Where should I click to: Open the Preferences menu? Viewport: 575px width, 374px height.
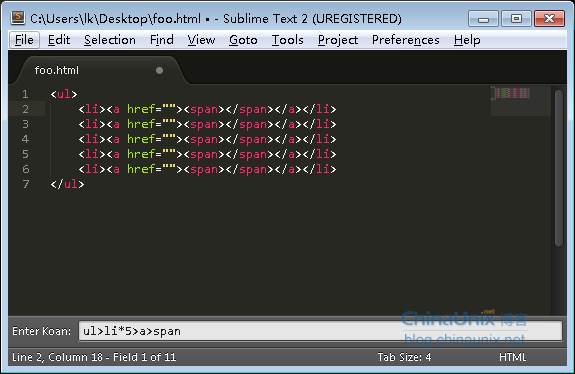[406, 40]
